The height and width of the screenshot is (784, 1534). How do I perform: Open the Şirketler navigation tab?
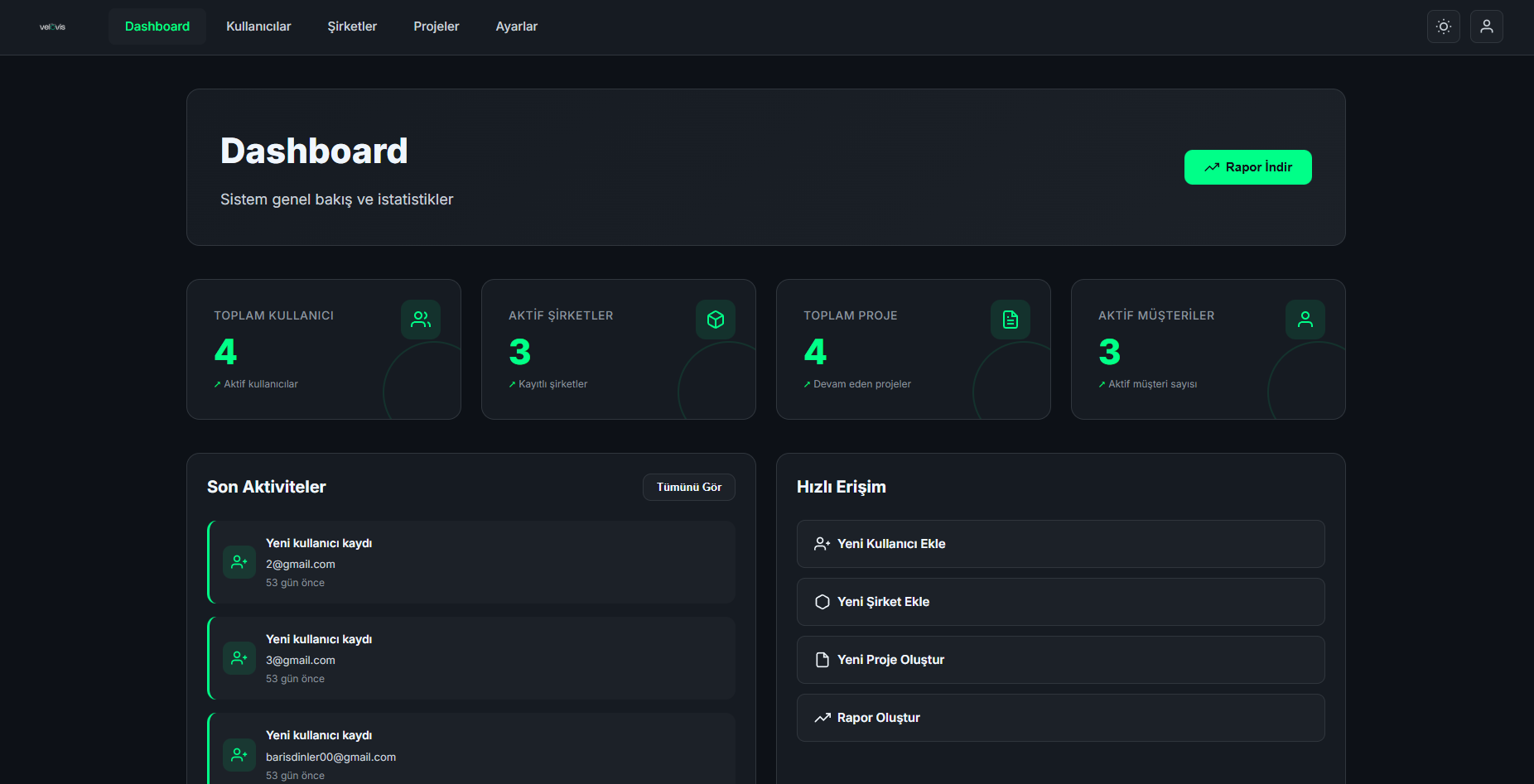(352, 26)
